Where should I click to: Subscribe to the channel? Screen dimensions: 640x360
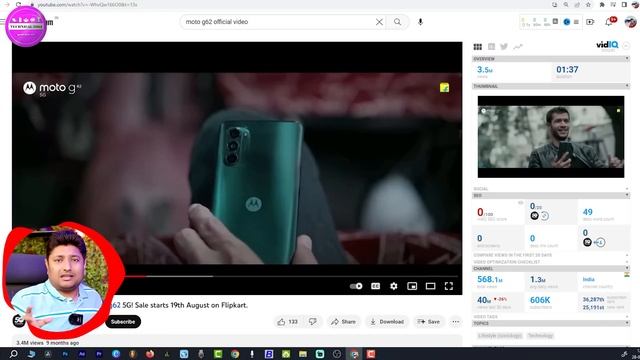coord(123,322)
